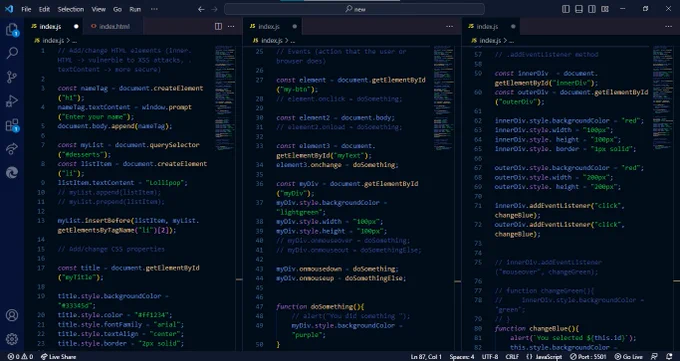
Task: Toggle the secondary side bar layout button
Action: (592, 9)
